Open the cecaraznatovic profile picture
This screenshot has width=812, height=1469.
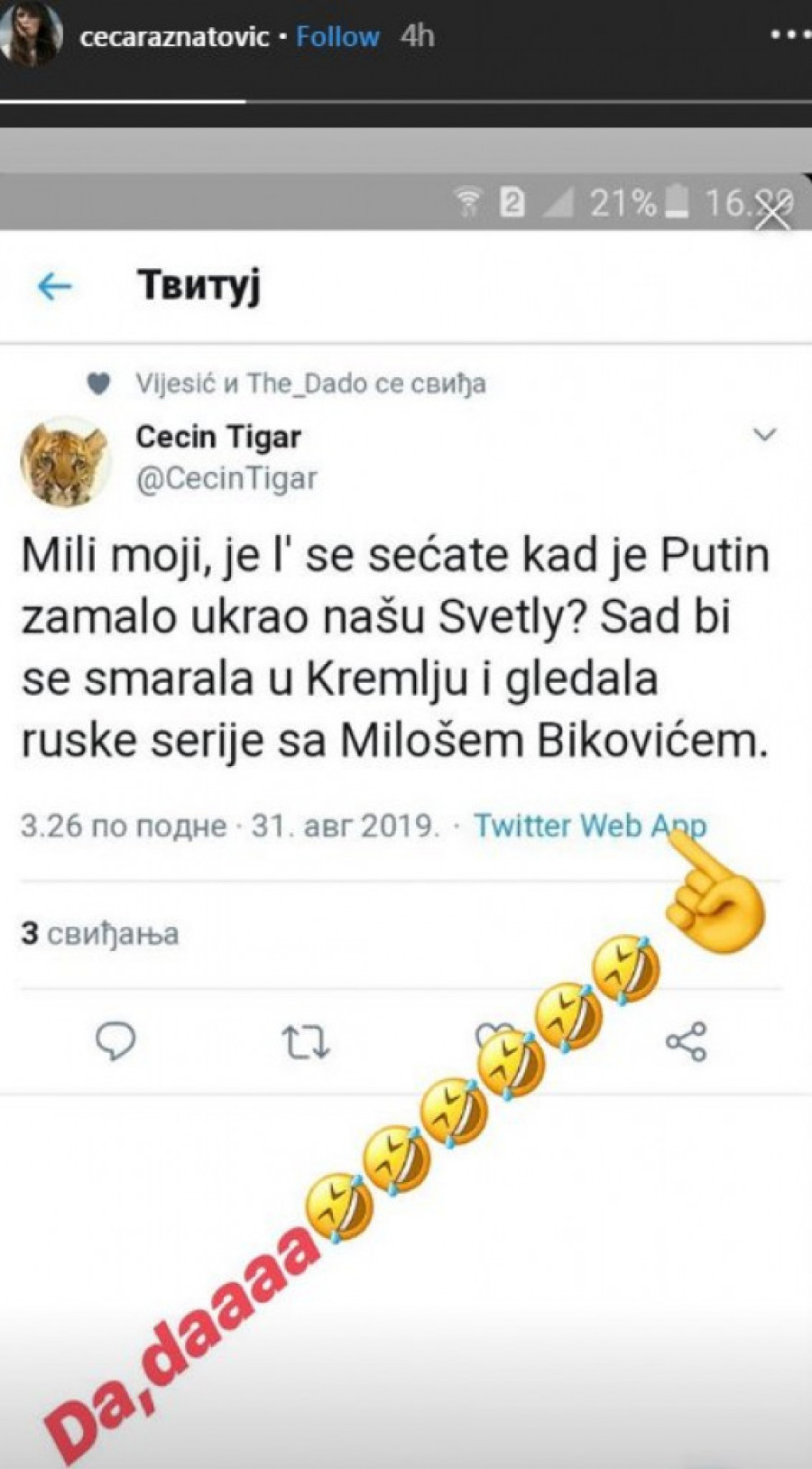(32, 37)
